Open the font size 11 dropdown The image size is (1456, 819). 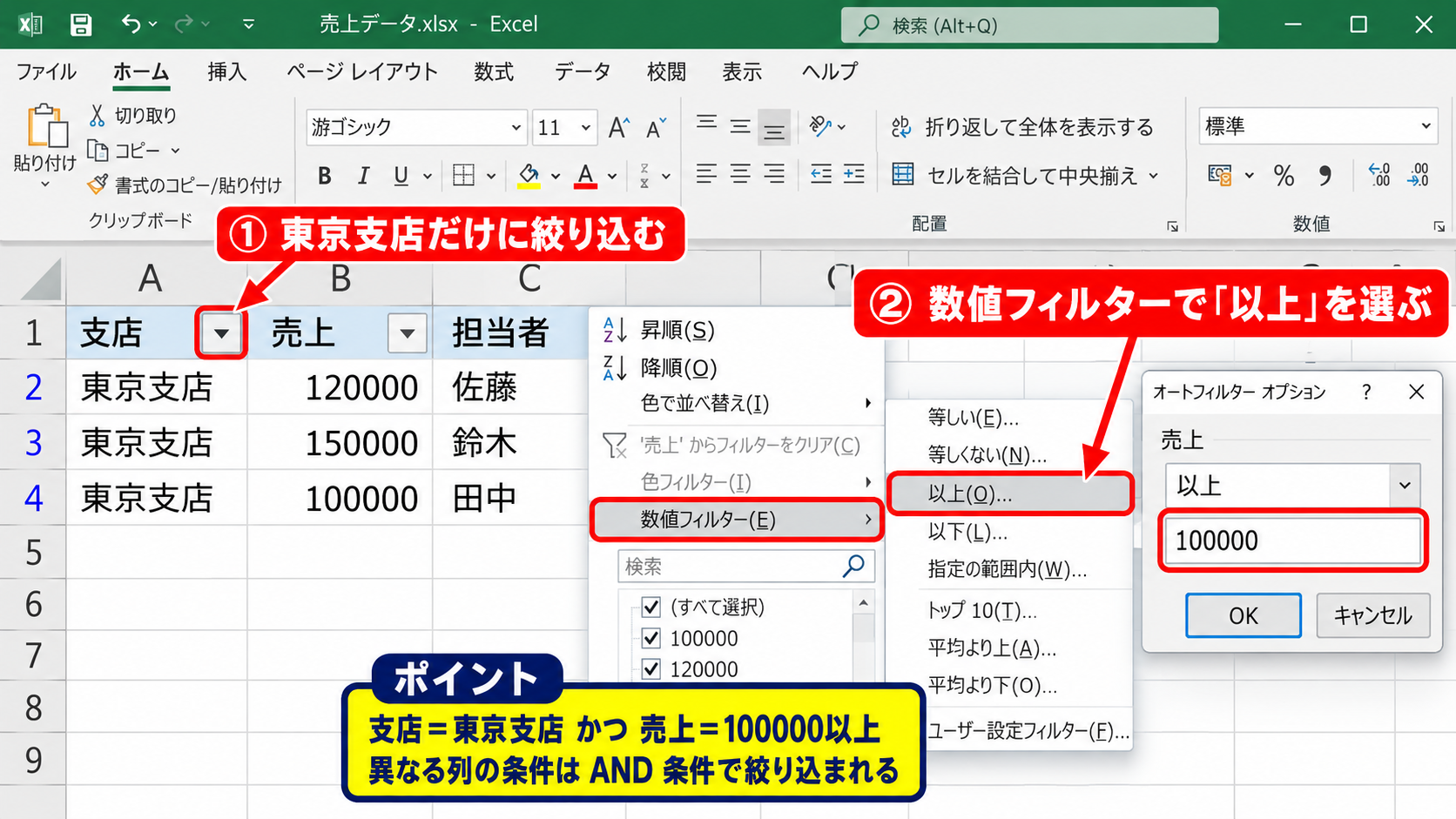586,128
